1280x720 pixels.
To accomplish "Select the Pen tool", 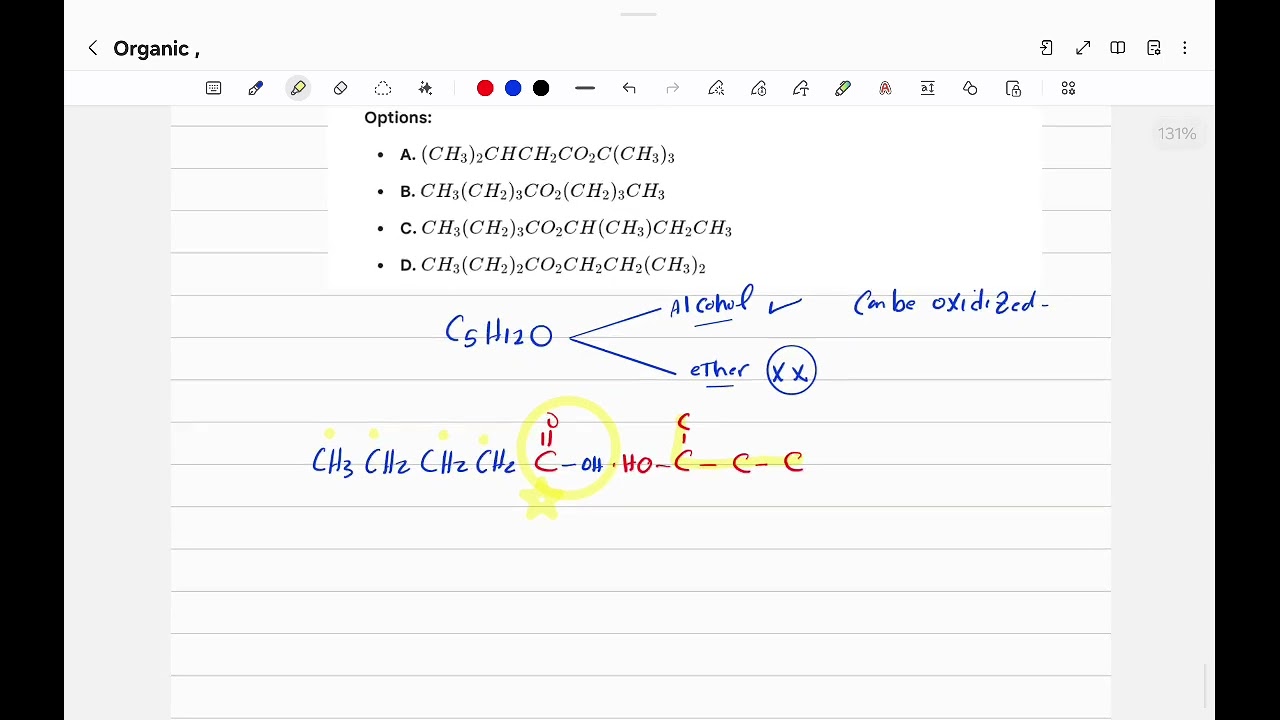I will pyautogui.click(x=256, y=88).
